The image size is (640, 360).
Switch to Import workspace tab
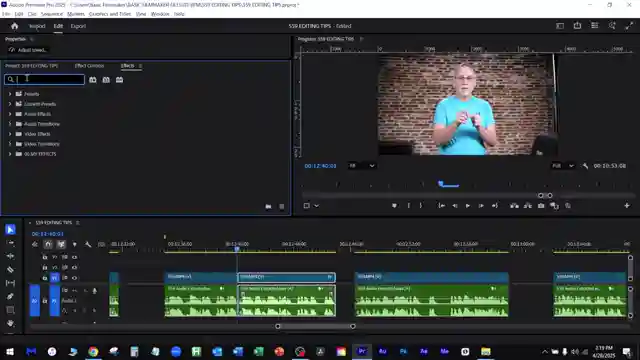[37, 26]
